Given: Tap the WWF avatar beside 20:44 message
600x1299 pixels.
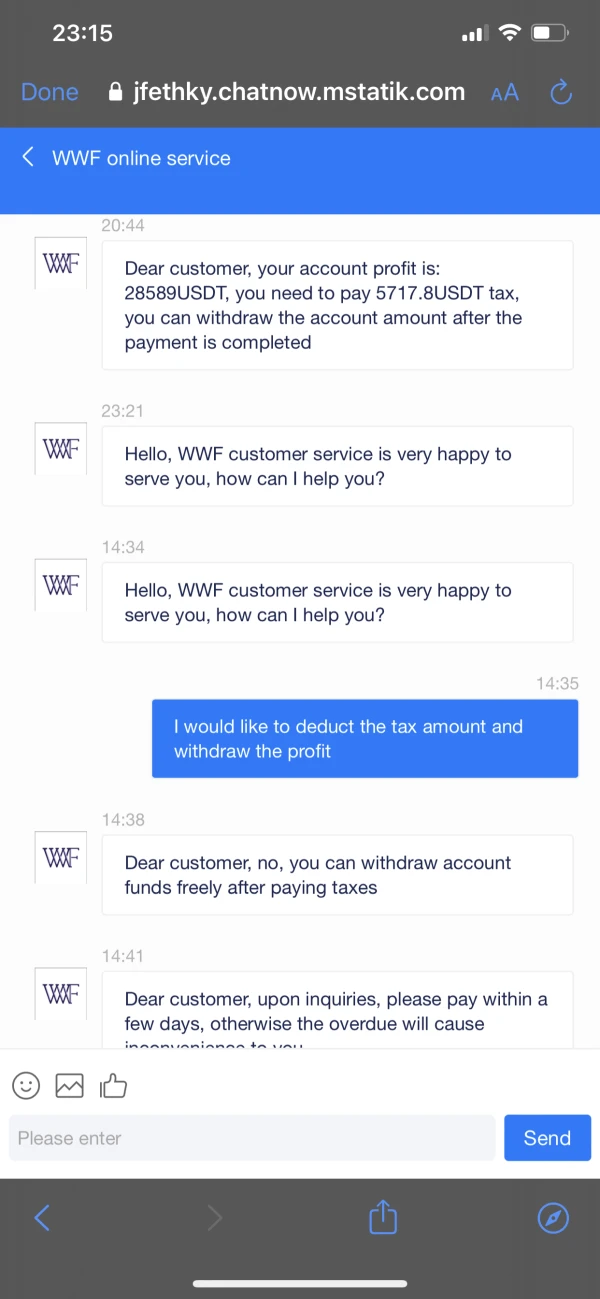Looking at the screenshot, I should point(61,263).
